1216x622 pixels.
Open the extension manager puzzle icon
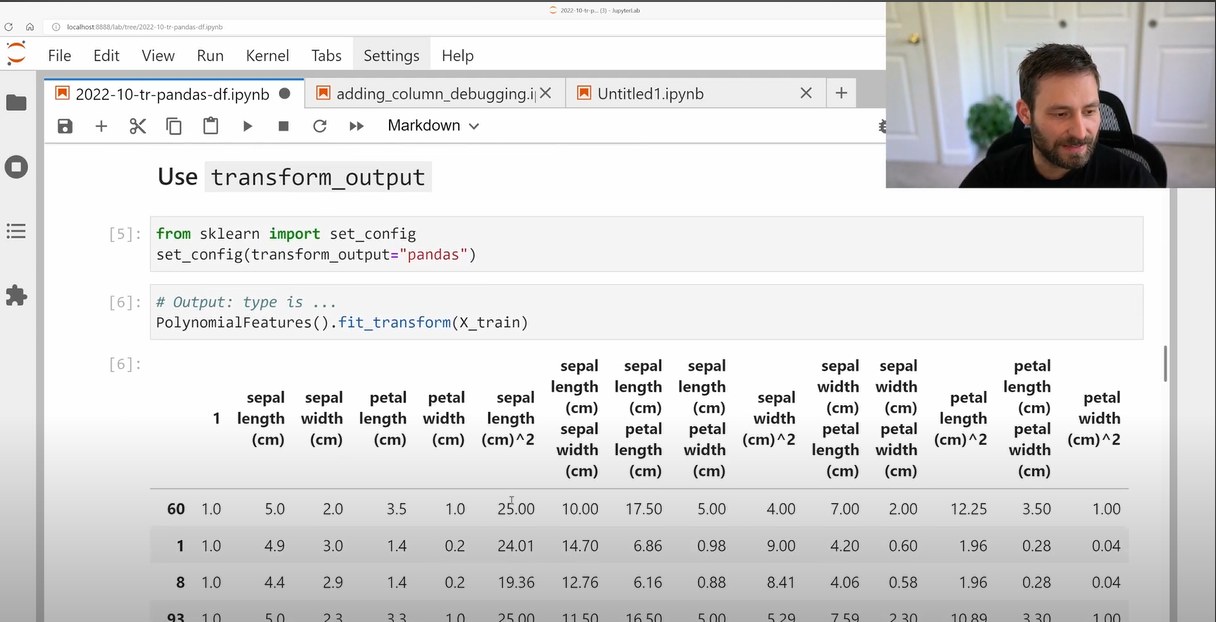[16, 296]
